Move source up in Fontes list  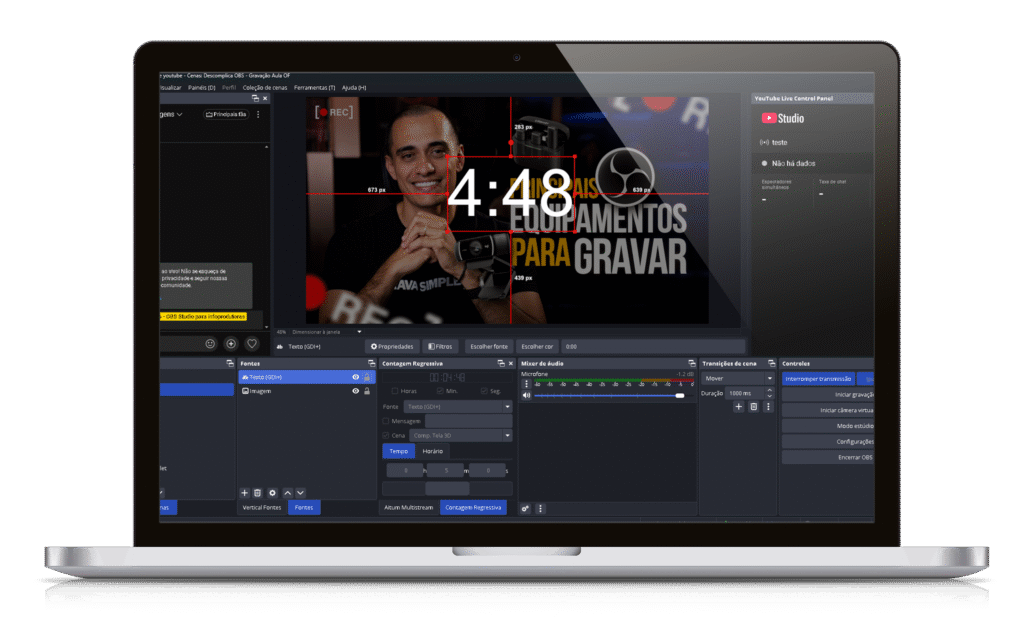pos(288,493)
